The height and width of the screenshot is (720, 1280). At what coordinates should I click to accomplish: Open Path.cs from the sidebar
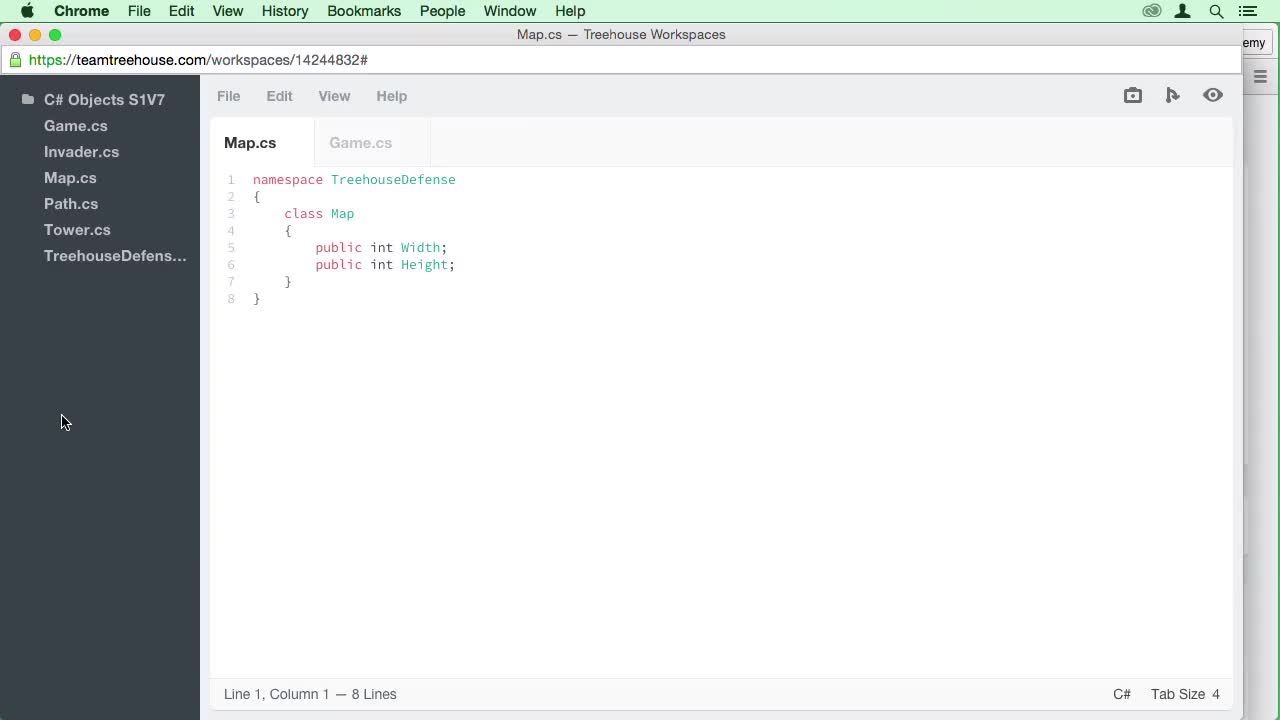click(71, 204)
